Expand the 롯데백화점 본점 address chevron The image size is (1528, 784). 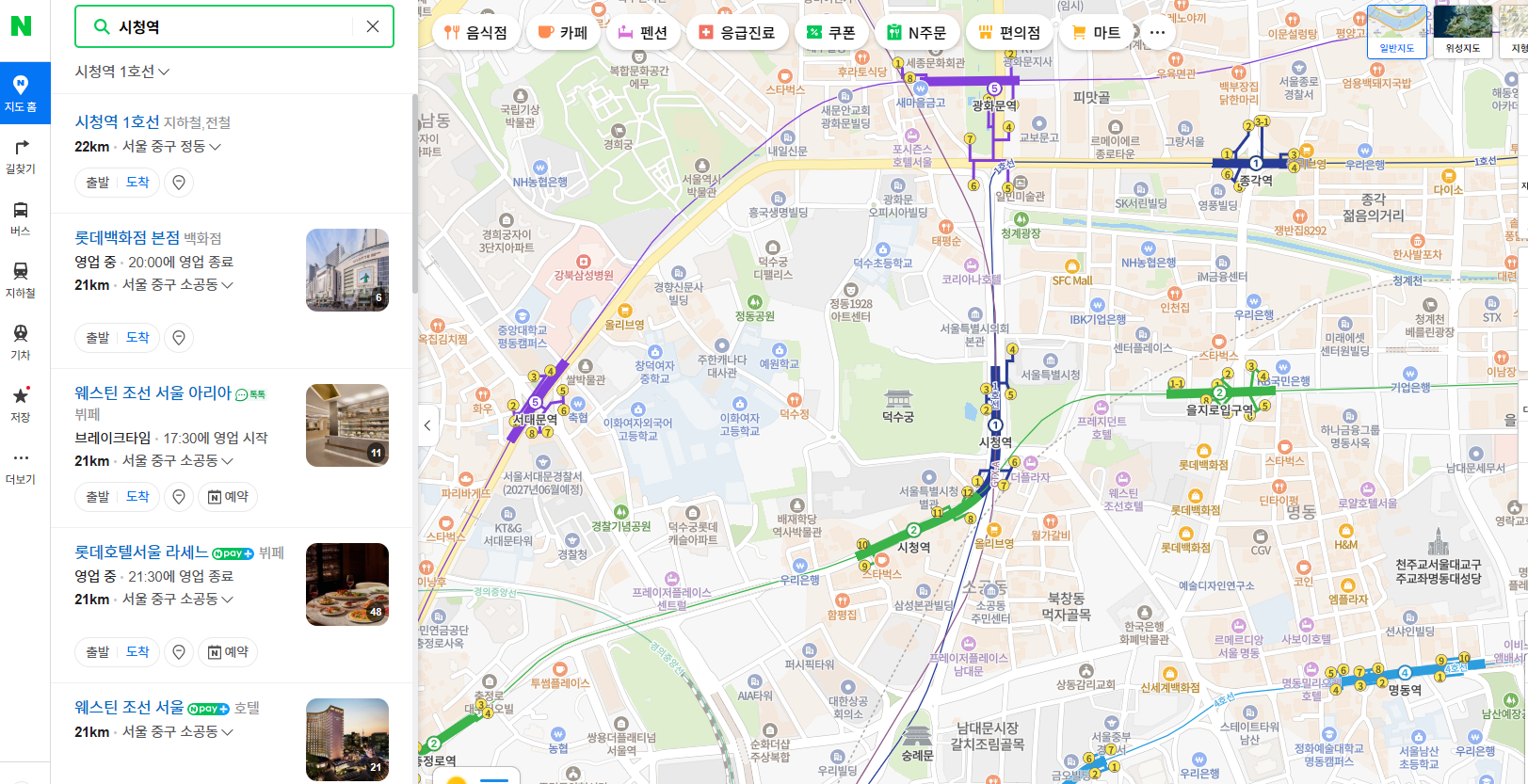pyautogui.click(x=227, y=284)
